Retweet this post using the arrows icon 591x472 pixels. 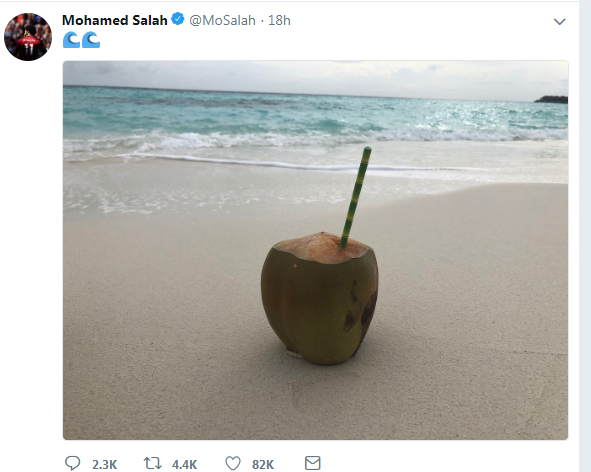click(x=153, y=463)
